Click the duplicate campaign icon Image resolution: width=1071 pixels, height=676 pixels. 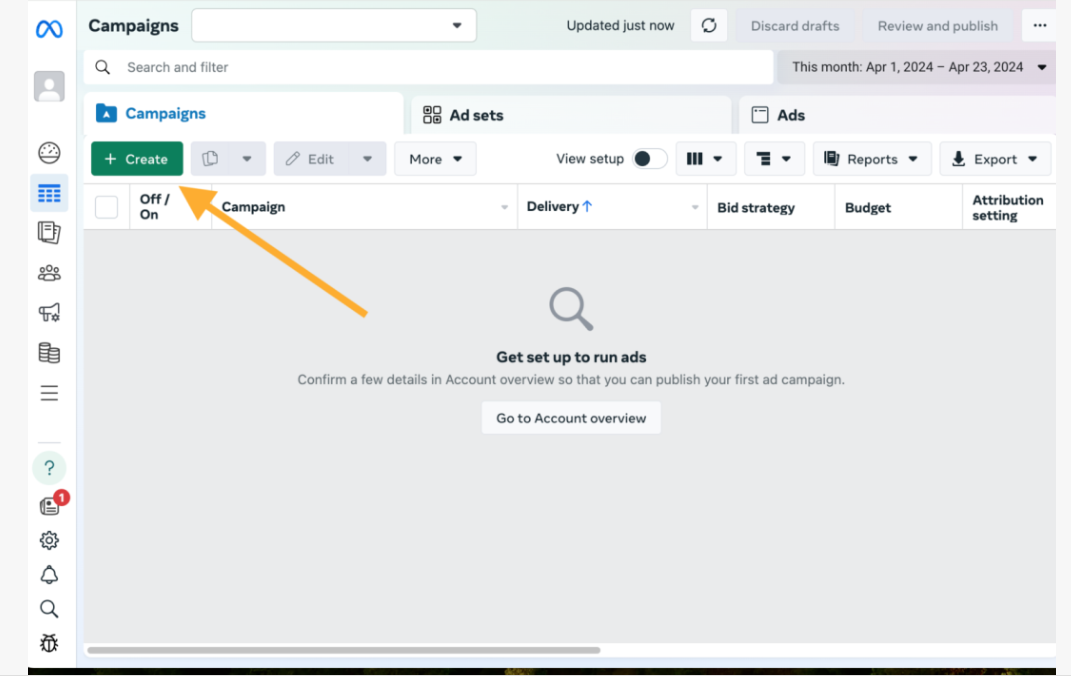(x=210, y=158)
